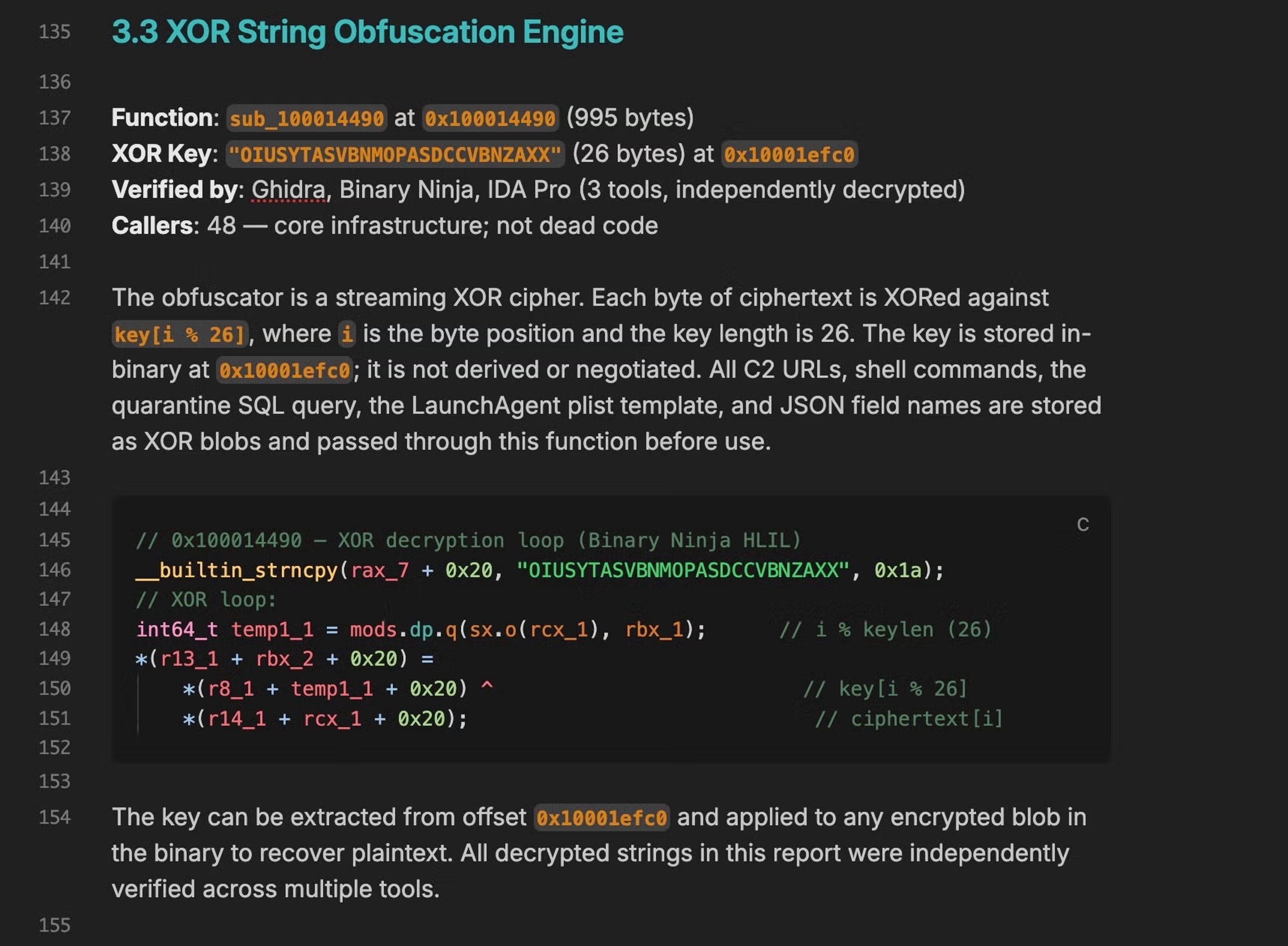Click the "Verified by" bold label
The width and height of the screenshot is (1288, 946).
coord(174,190)
